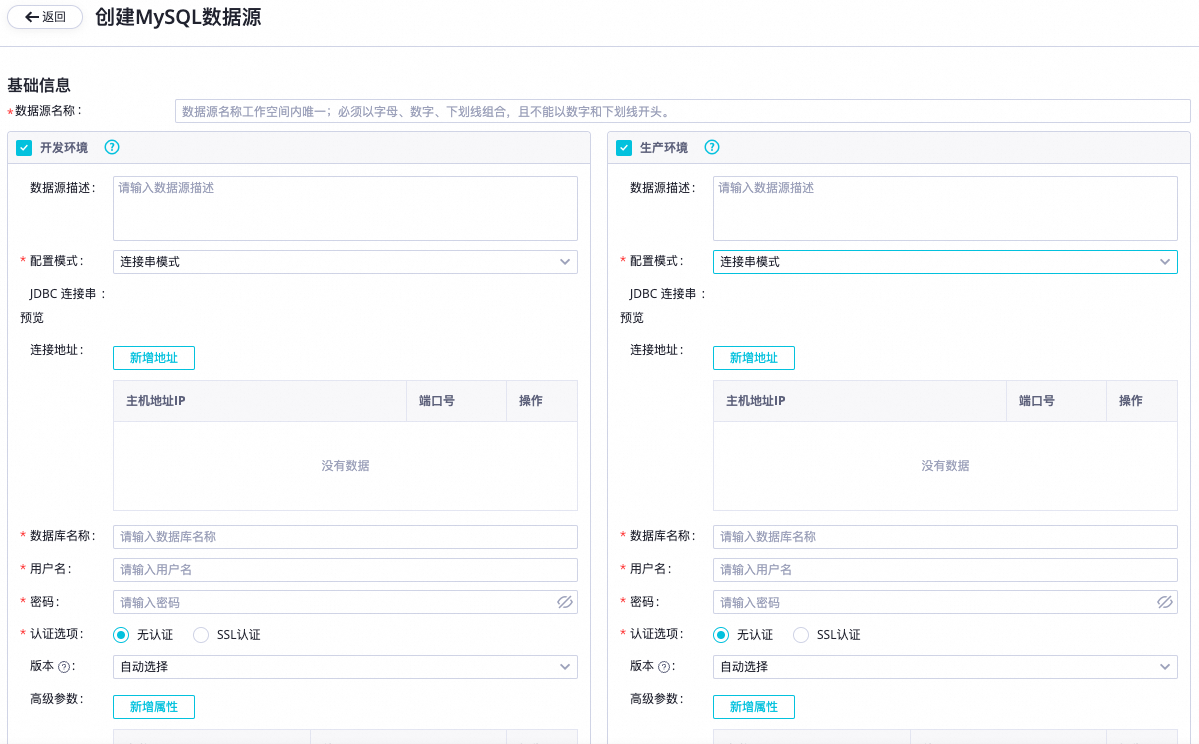The image size is (1199, 744).
Task: Open 配置模式 dropdown in 开发环境
Action: pyautogui.click(x=345, y=262)
